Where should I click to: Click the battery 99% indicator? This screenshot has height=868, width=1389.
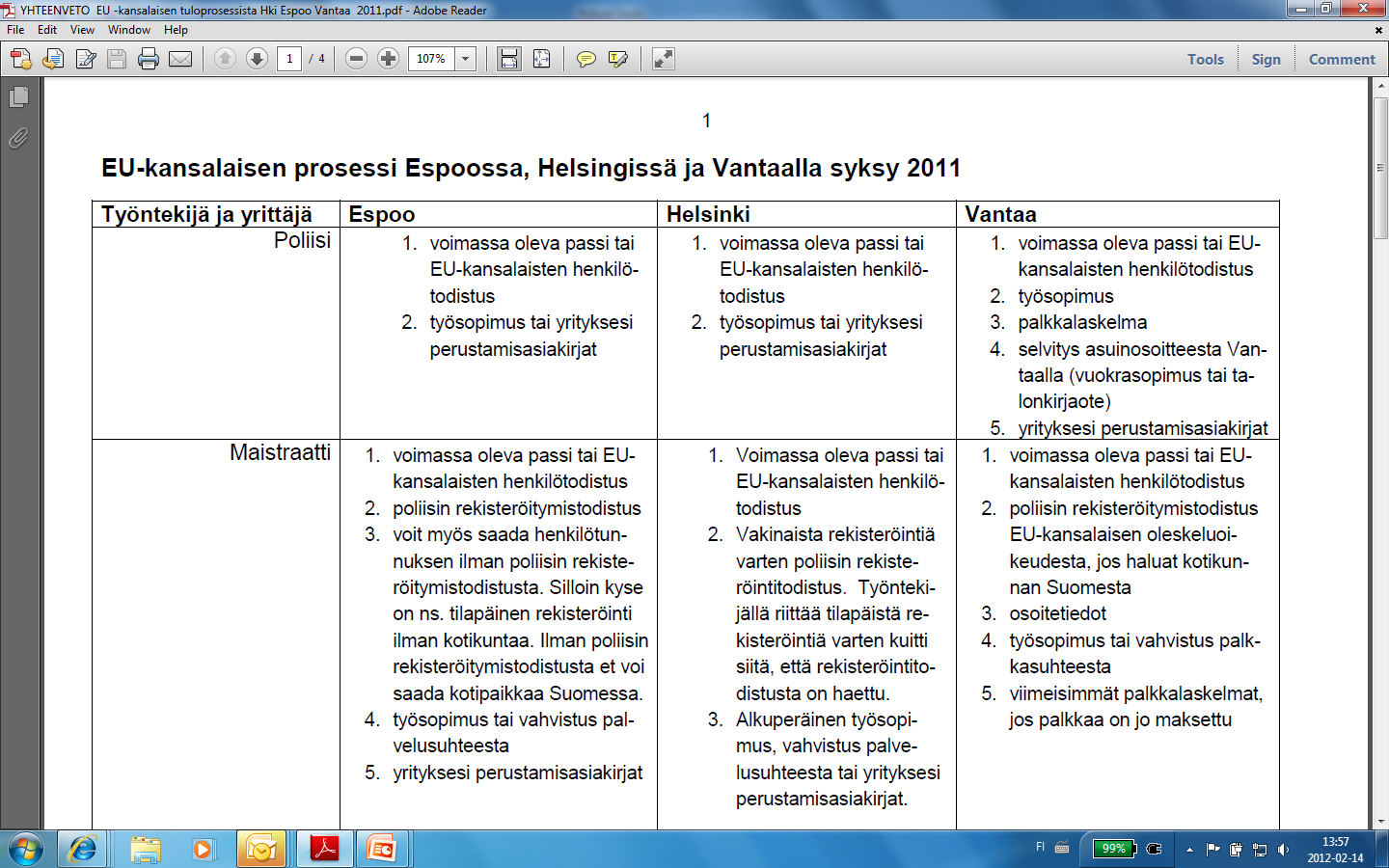click(x=1115, y=849)
